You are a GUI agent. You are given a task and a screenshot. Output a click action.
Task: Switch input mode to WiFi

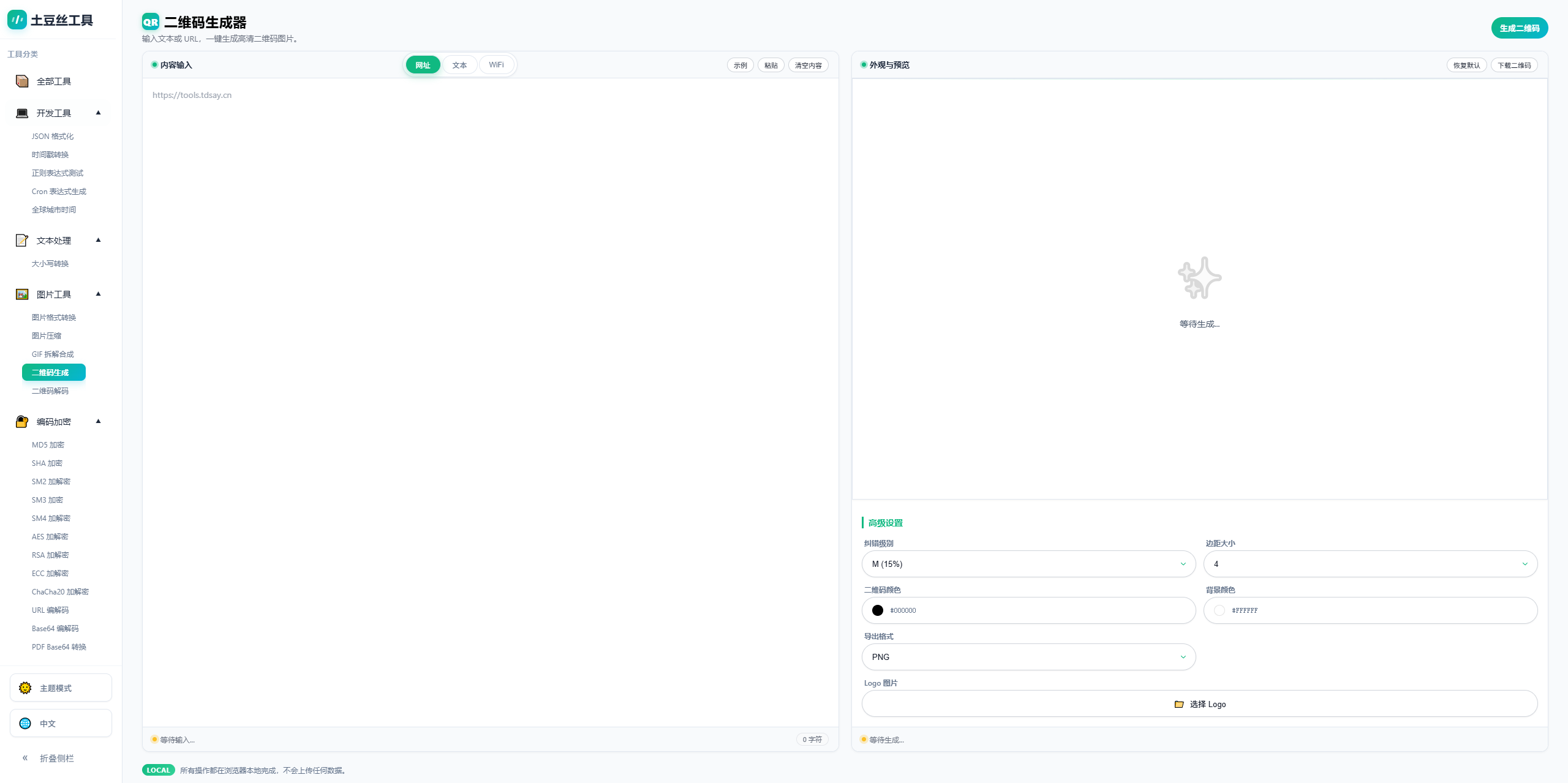(x=496, y=65)
